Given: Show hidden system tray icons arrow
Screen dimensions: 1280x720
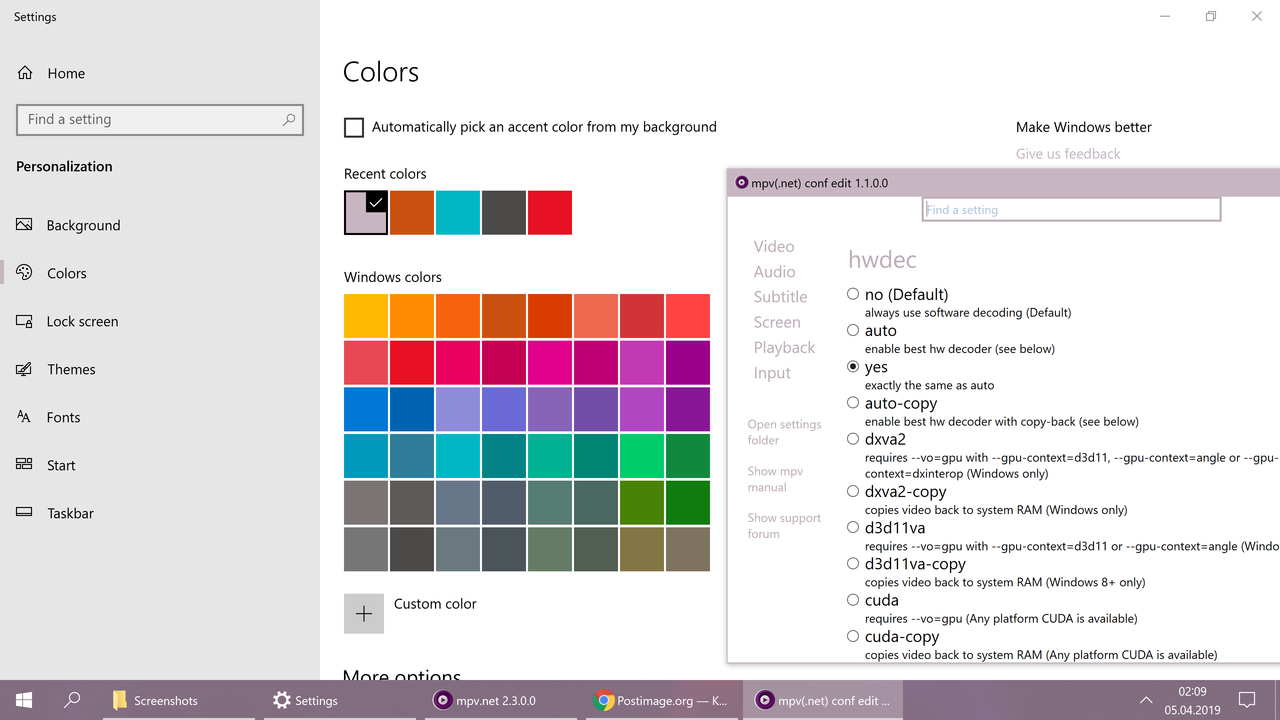Looking at the screenshot, I should [x=1146, y=700].
